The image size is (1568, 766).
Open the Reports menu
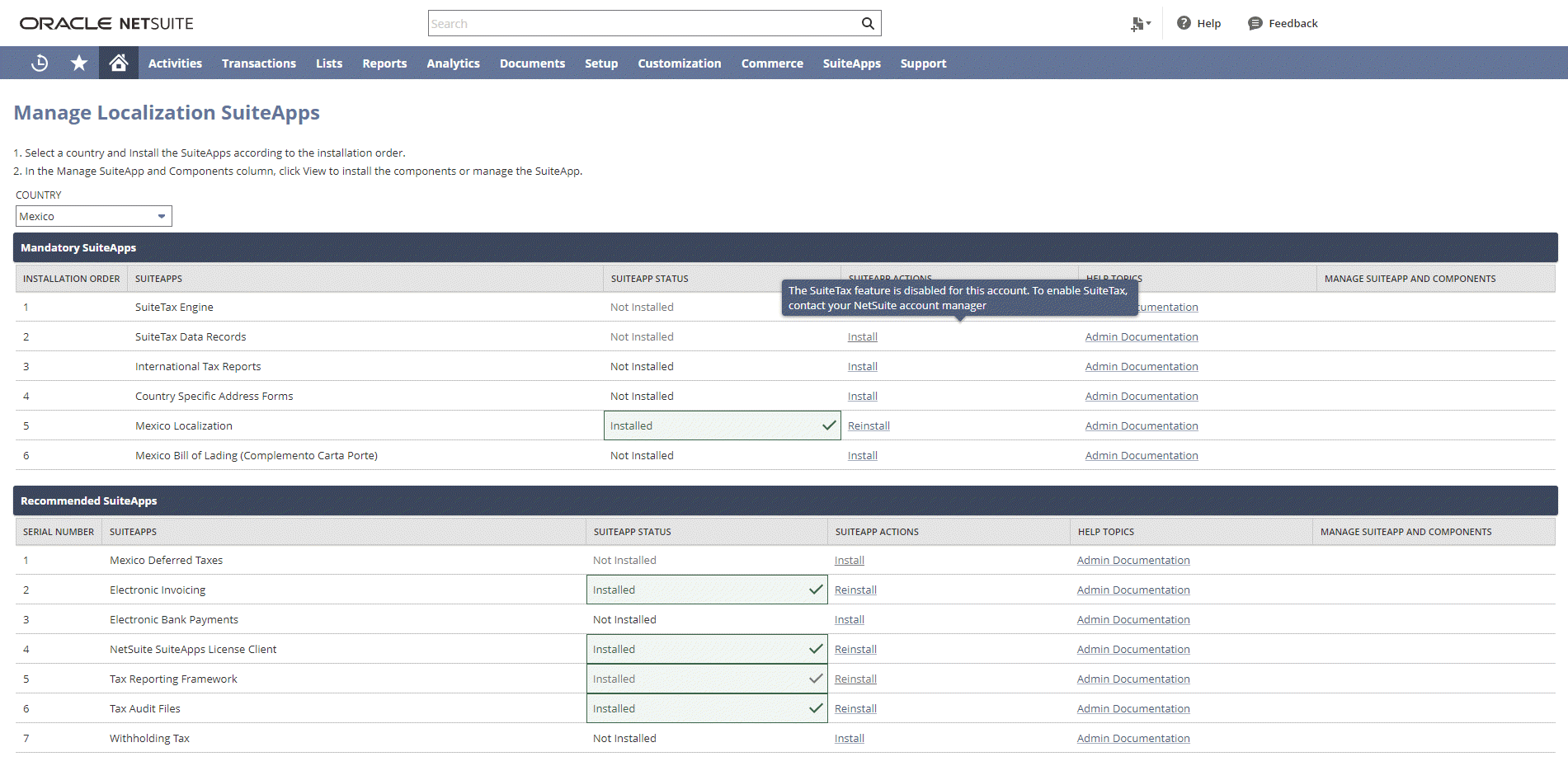[384, 63]
